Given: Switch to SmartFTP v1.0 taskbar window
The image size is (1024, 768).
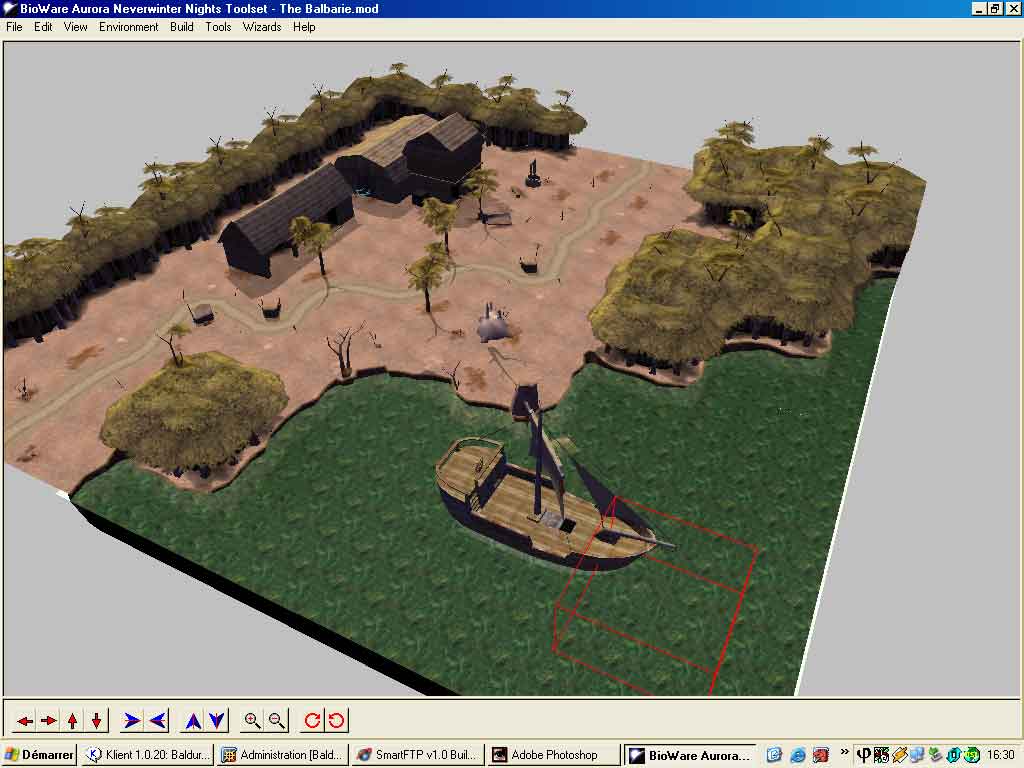Looking at the screenshot, I should (x=418, y=755).
